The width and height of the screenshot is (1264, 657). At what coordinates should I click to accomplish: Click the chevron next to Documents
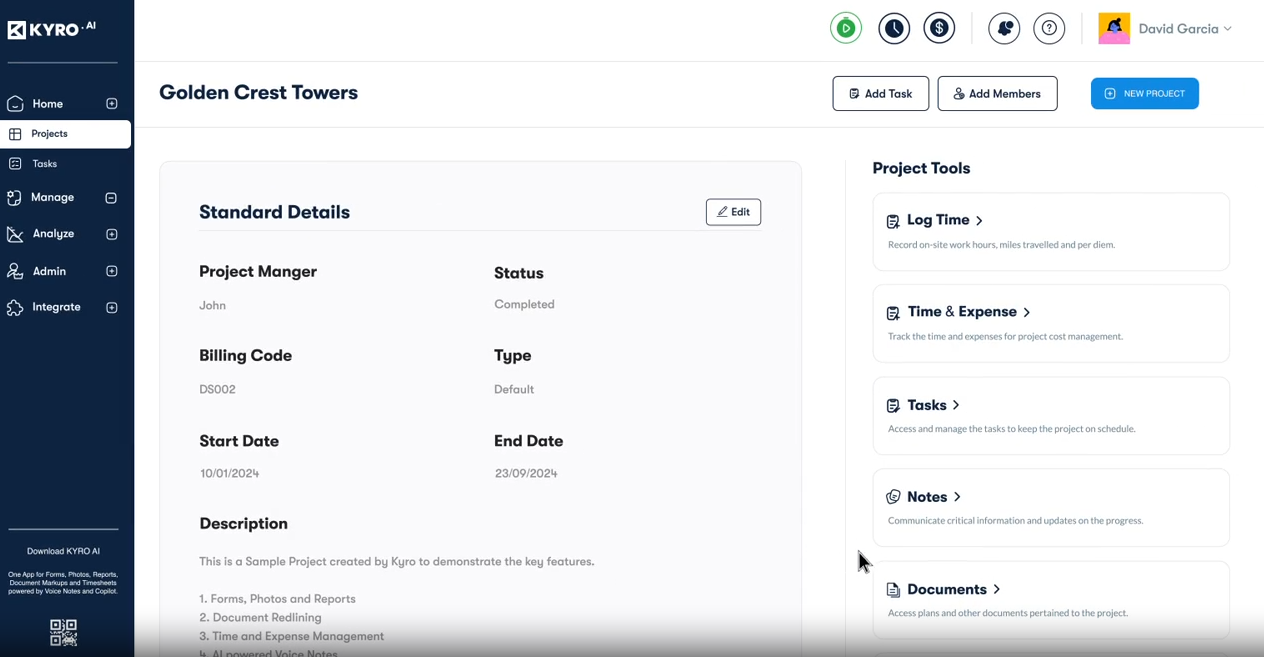(997, 590)
